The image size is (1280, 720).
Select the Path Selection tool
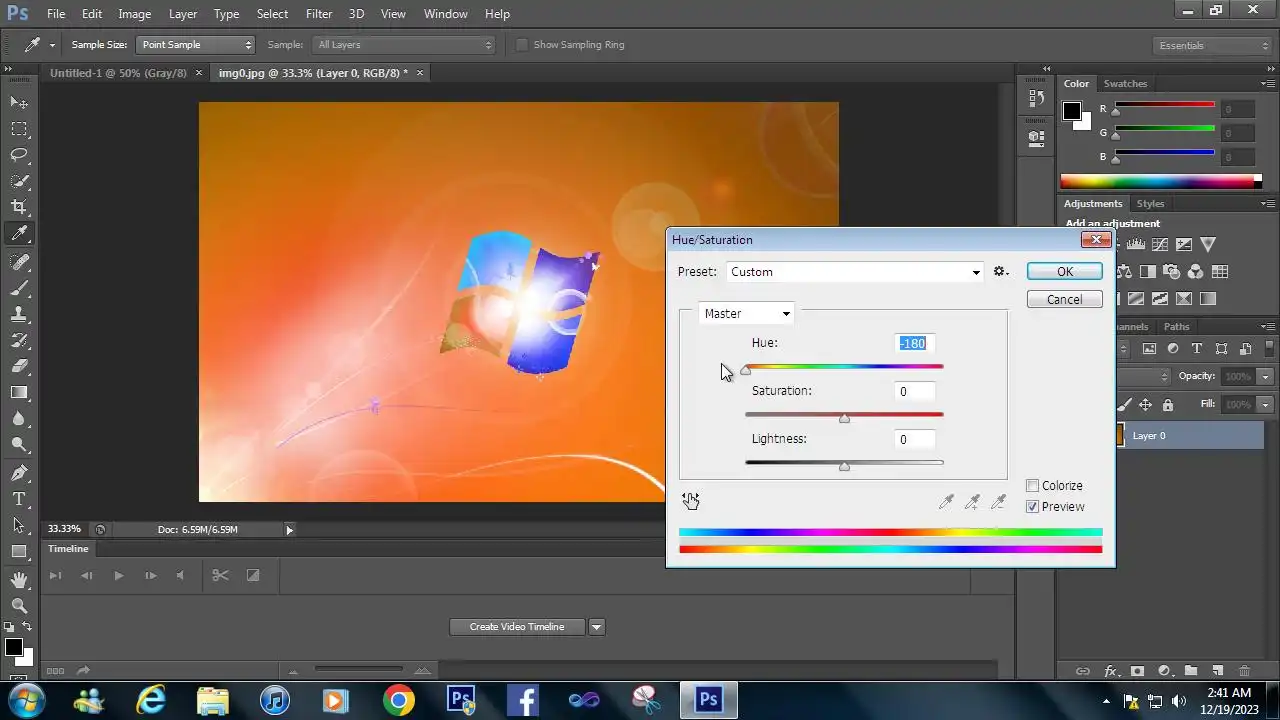[19, 525]
